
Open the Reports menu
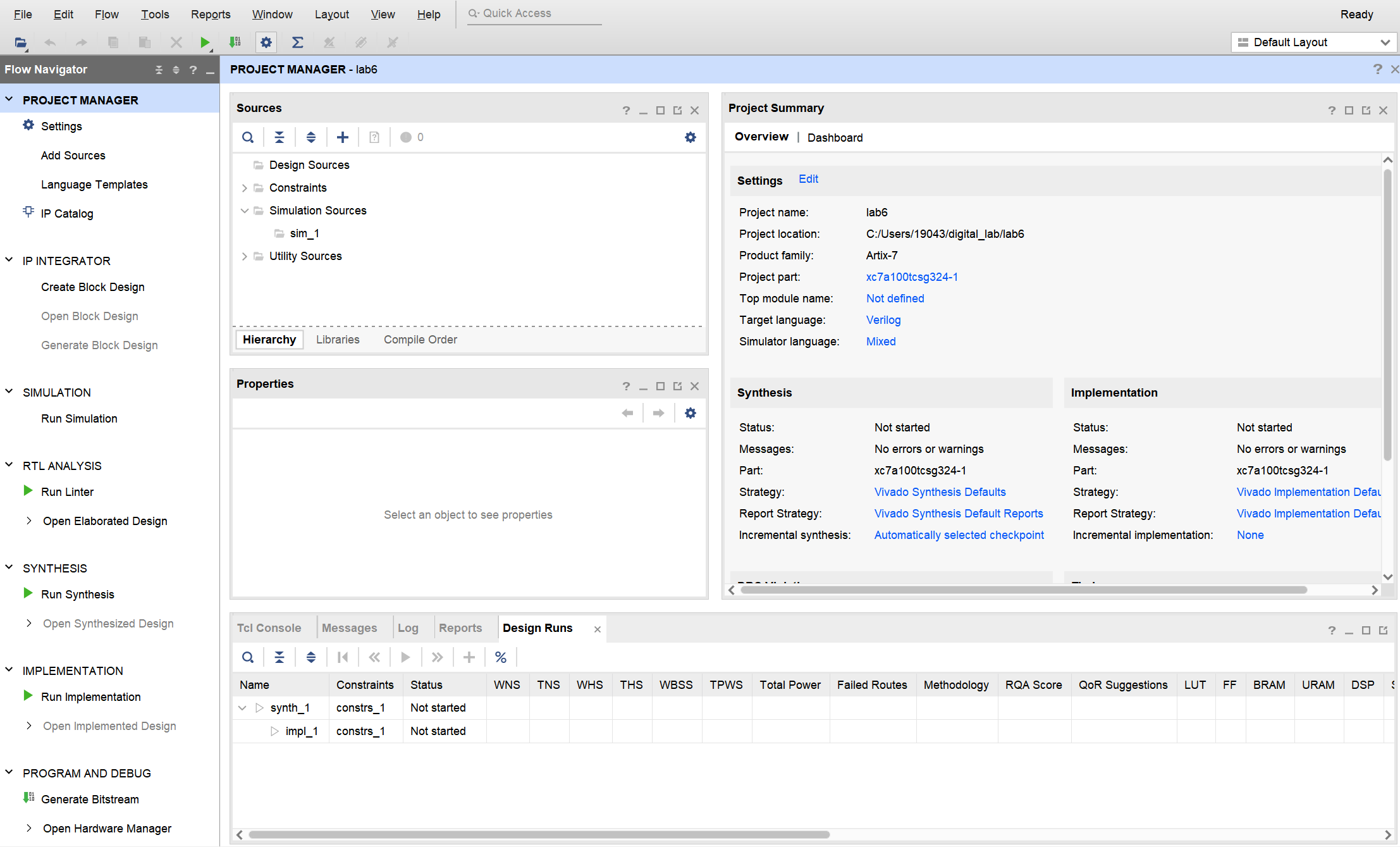tap(211, 14)
